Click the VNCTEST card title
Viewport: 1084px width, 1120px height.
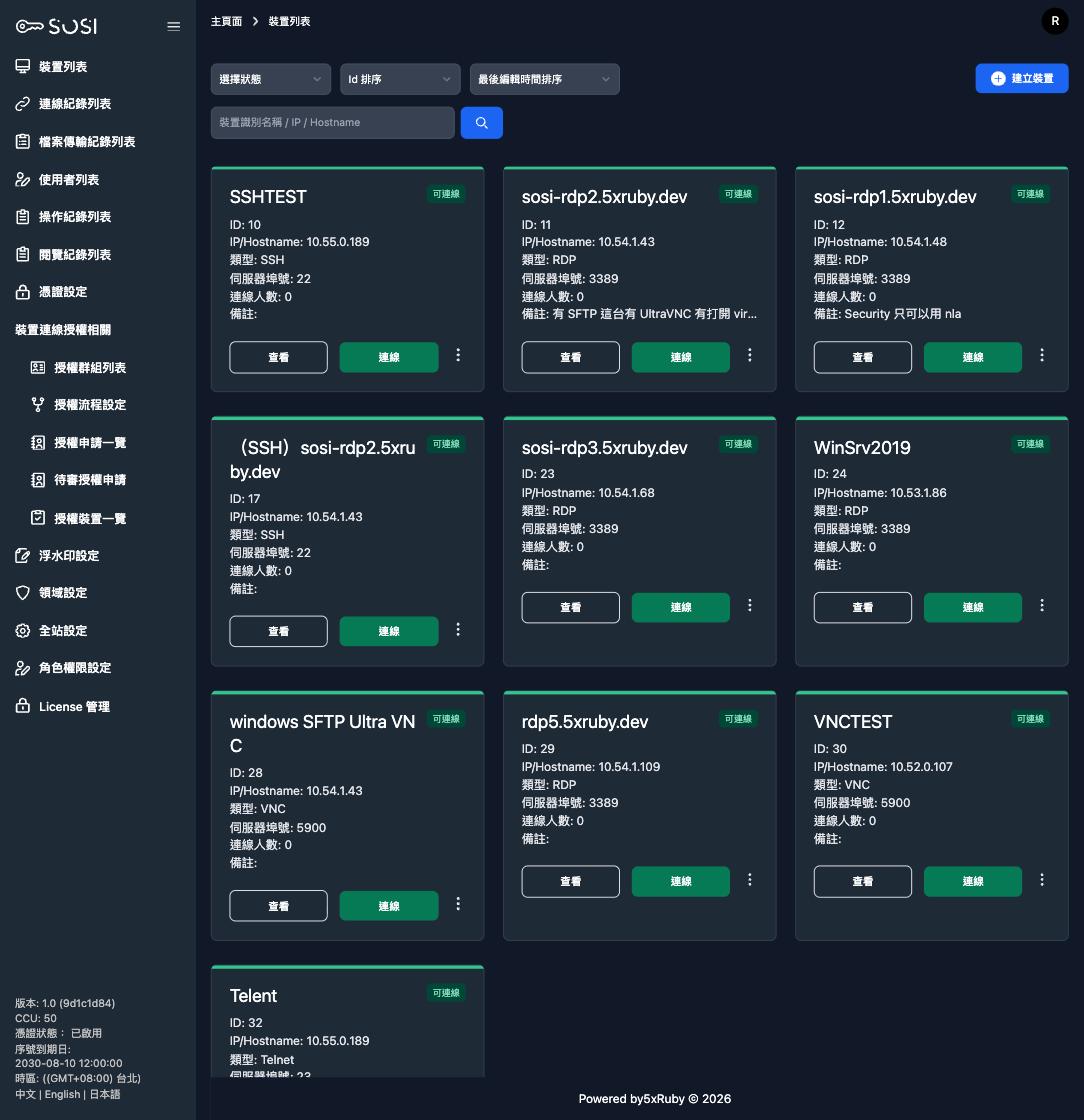(853, 722)
